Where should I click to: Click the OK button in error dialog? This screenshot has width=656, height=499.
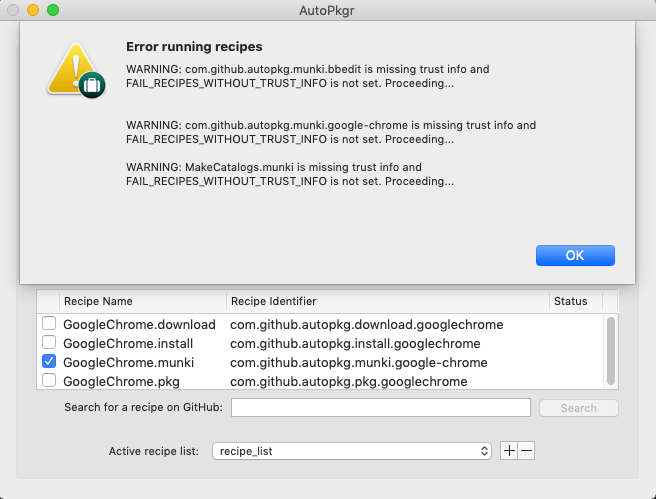pos(575,255)
